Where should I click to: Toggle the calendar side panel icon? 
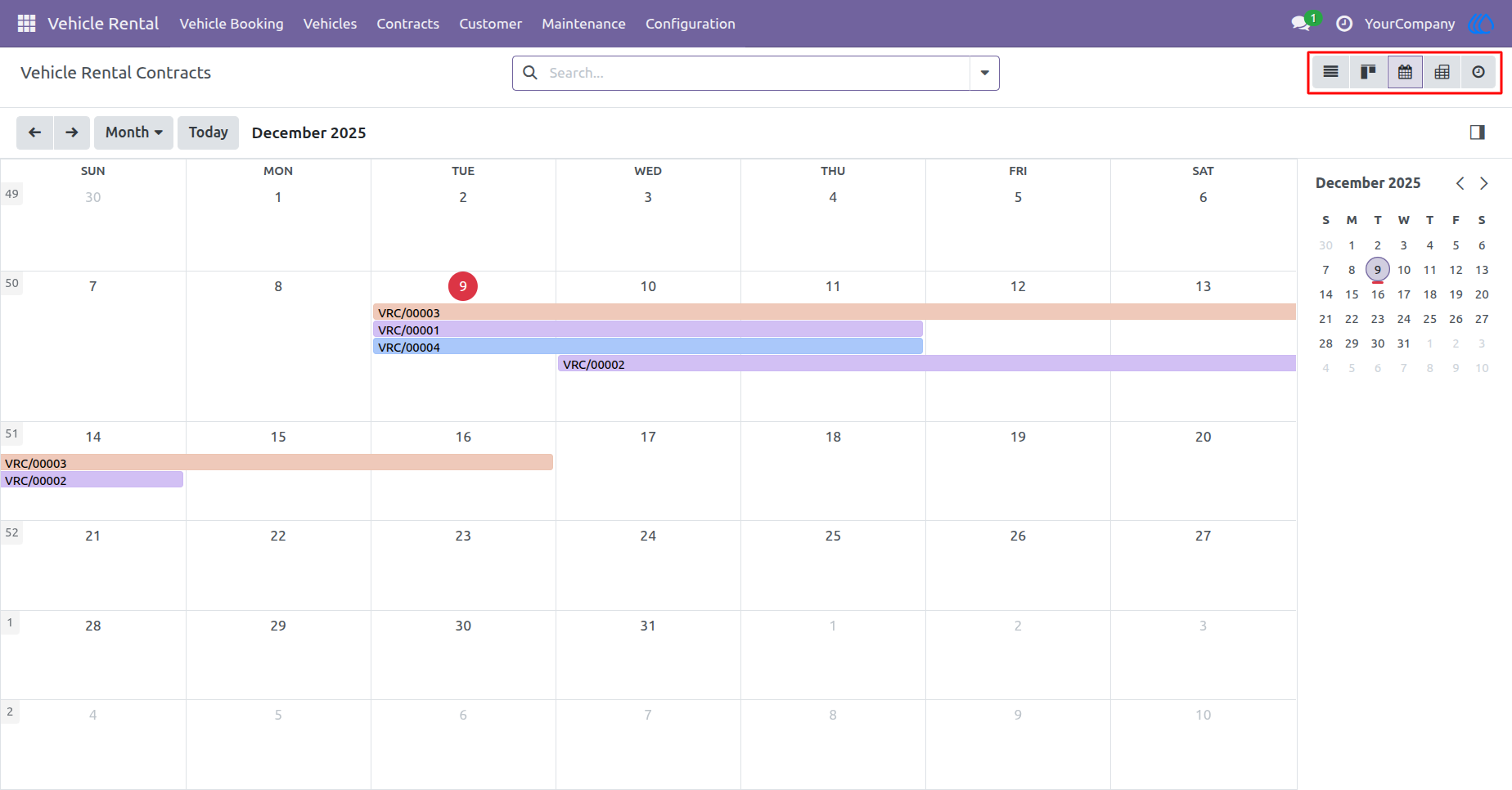point(1477,132)
